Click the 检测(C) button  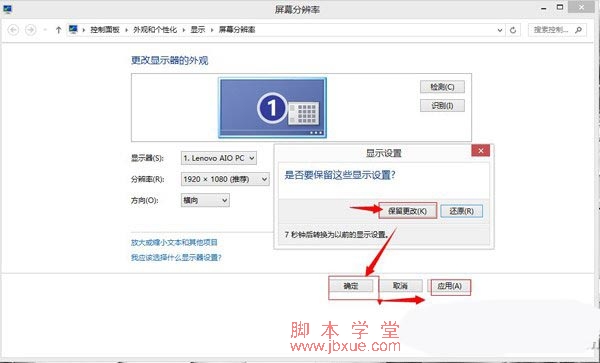pyautogui.click(x=442, y=87)
